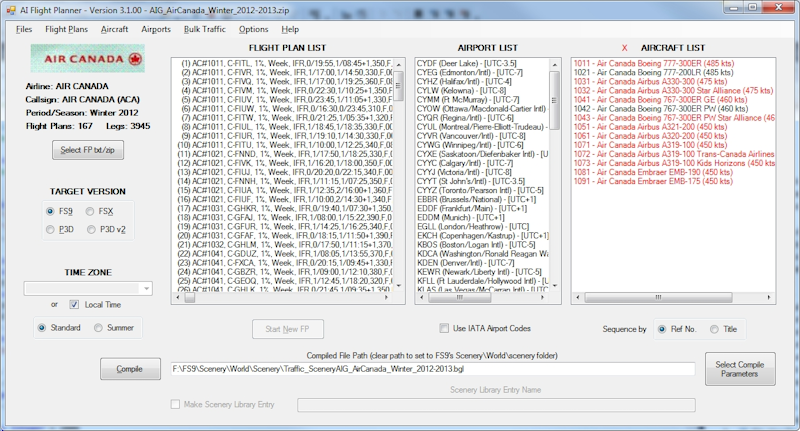Select P3D v2 target version
The height and width of the screenshot is (431, 800).
pos(91,230)
